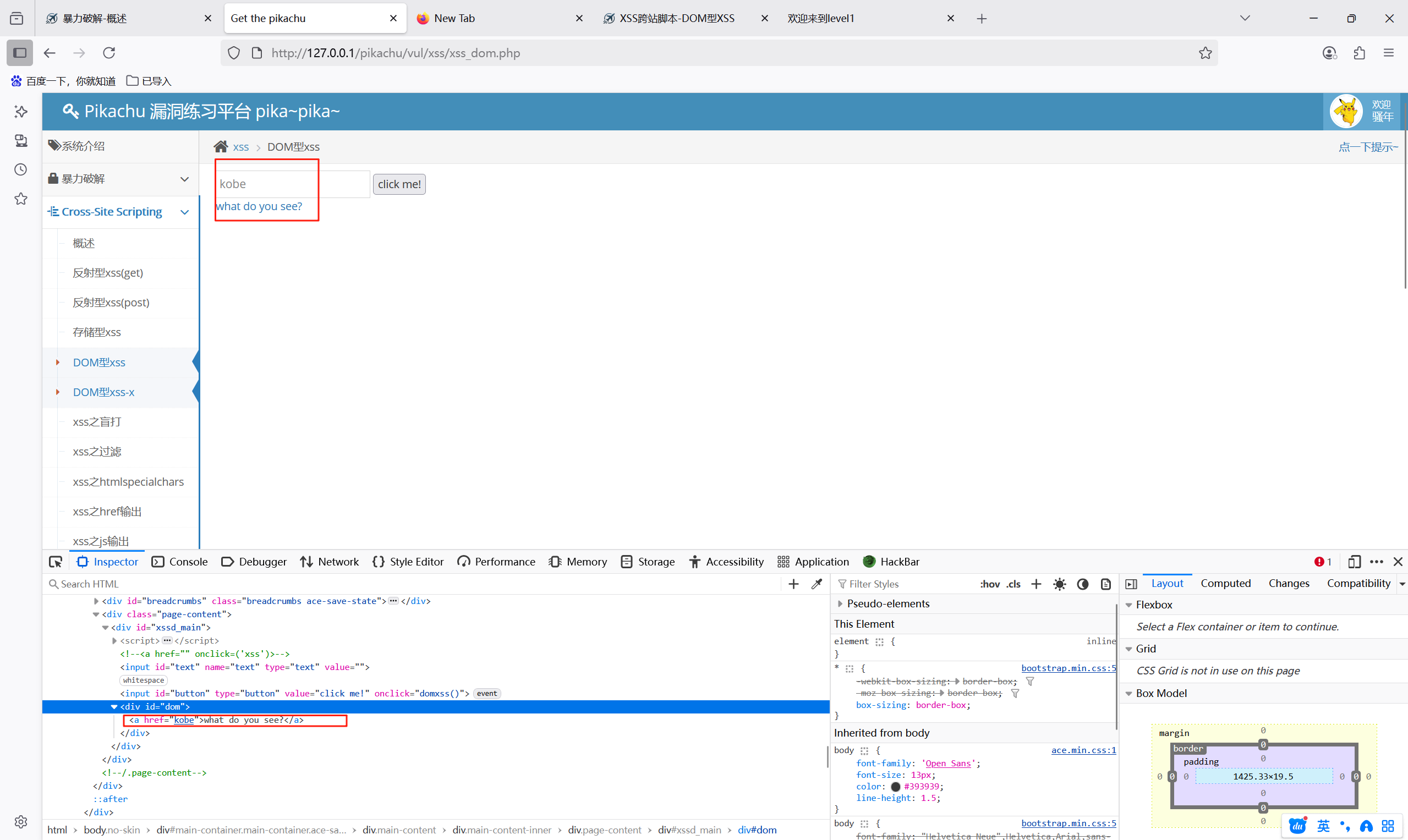The image size is (1408, 840).
Task: Expand the 暴力破解 sidebar menu
Action: coord(120,179)
